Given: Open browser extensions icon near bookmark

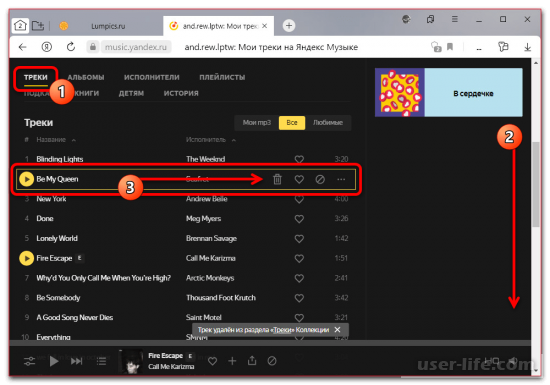Looking at the screenshot, I should click(x=436, y=47).
